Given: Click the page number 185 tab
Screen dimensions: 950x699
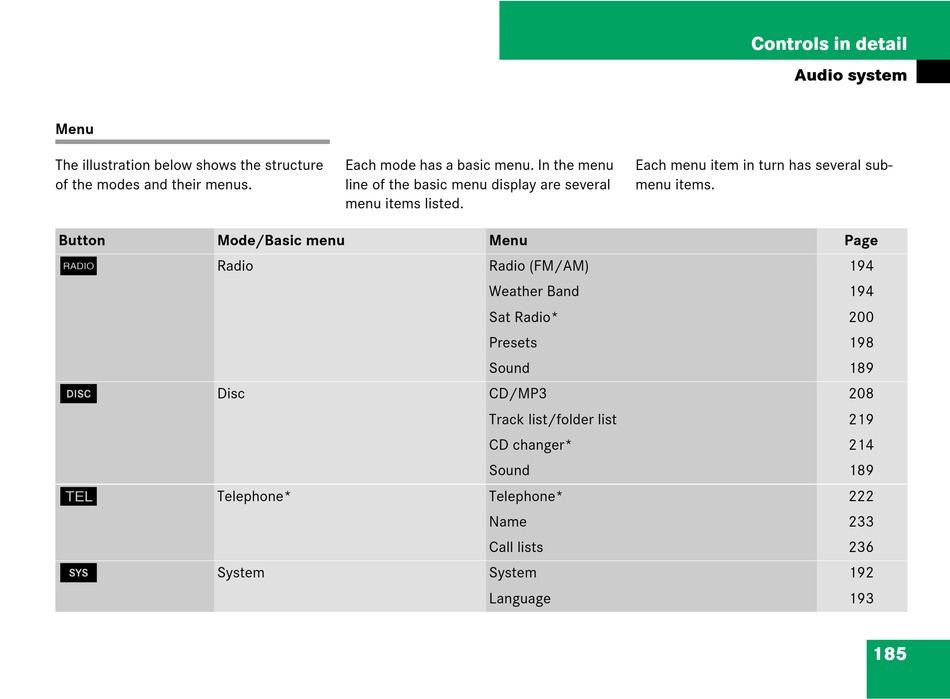Looking at the screenshot, I should coord(889,654).
